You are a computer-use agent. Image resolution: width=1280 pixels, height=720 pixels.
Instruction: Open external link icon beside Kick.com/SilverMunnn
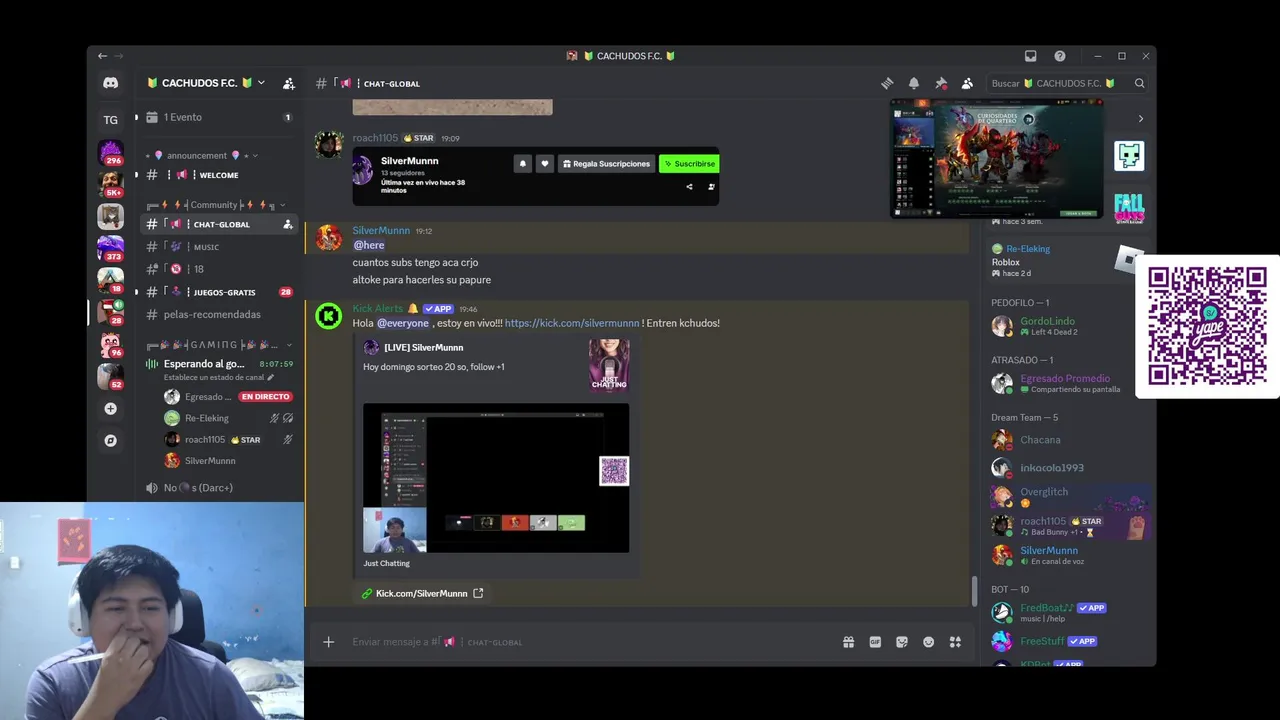click(478, 593)
